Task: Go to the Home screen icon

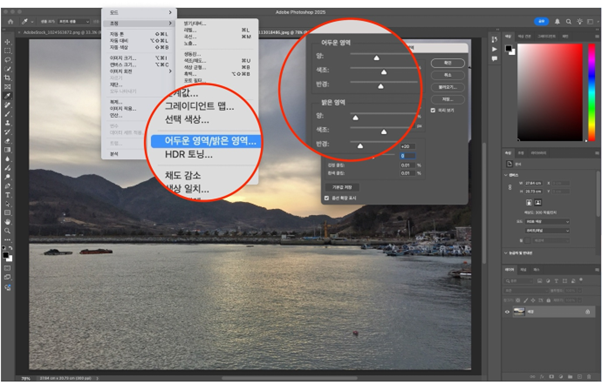Action: 10,21
